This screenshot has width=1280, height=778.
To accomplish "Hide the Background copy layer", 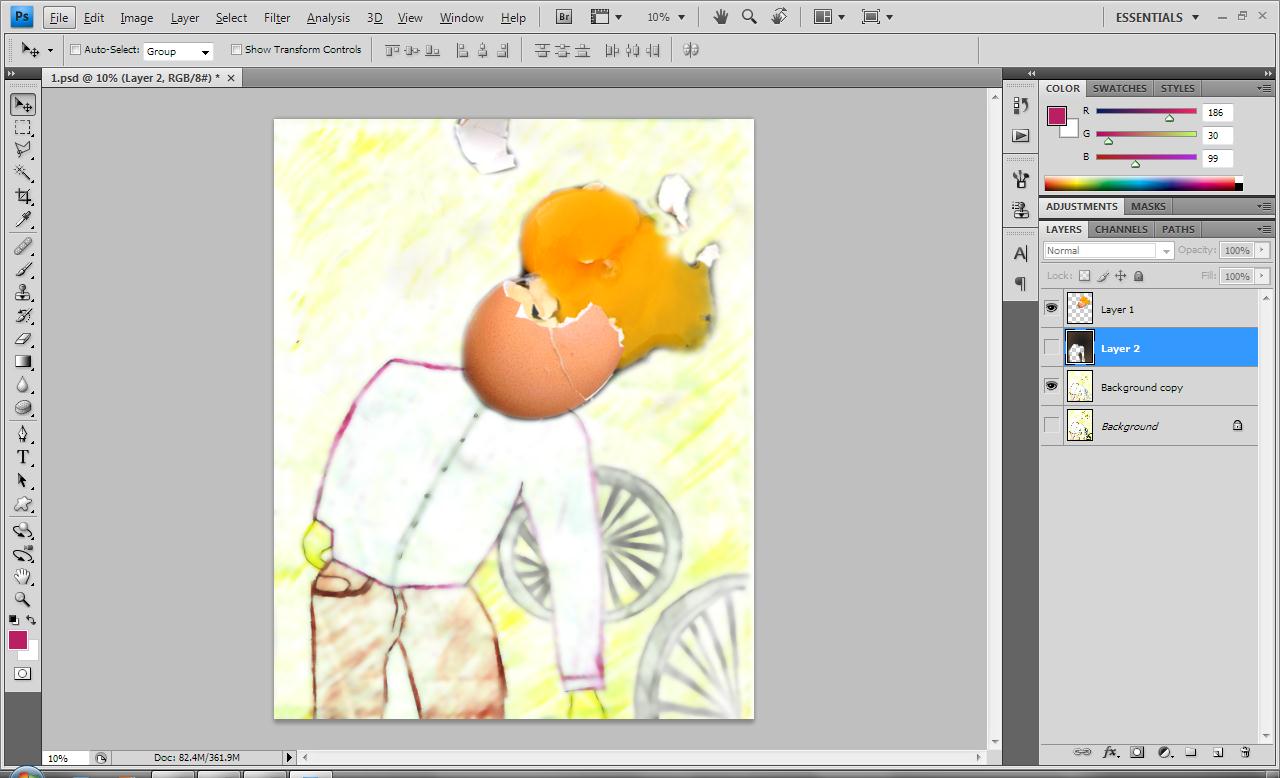I will [x=1051, y=387].
